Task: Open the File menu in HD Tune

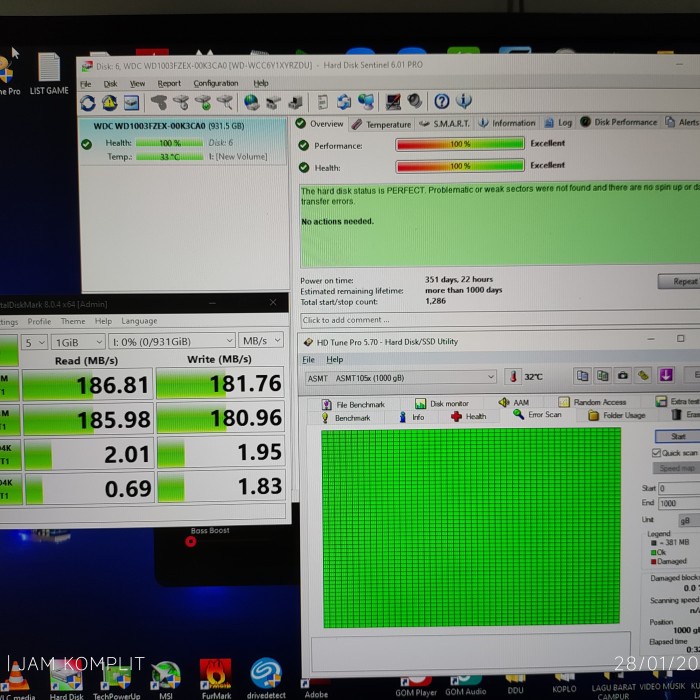Action: [x=308, y=360]
